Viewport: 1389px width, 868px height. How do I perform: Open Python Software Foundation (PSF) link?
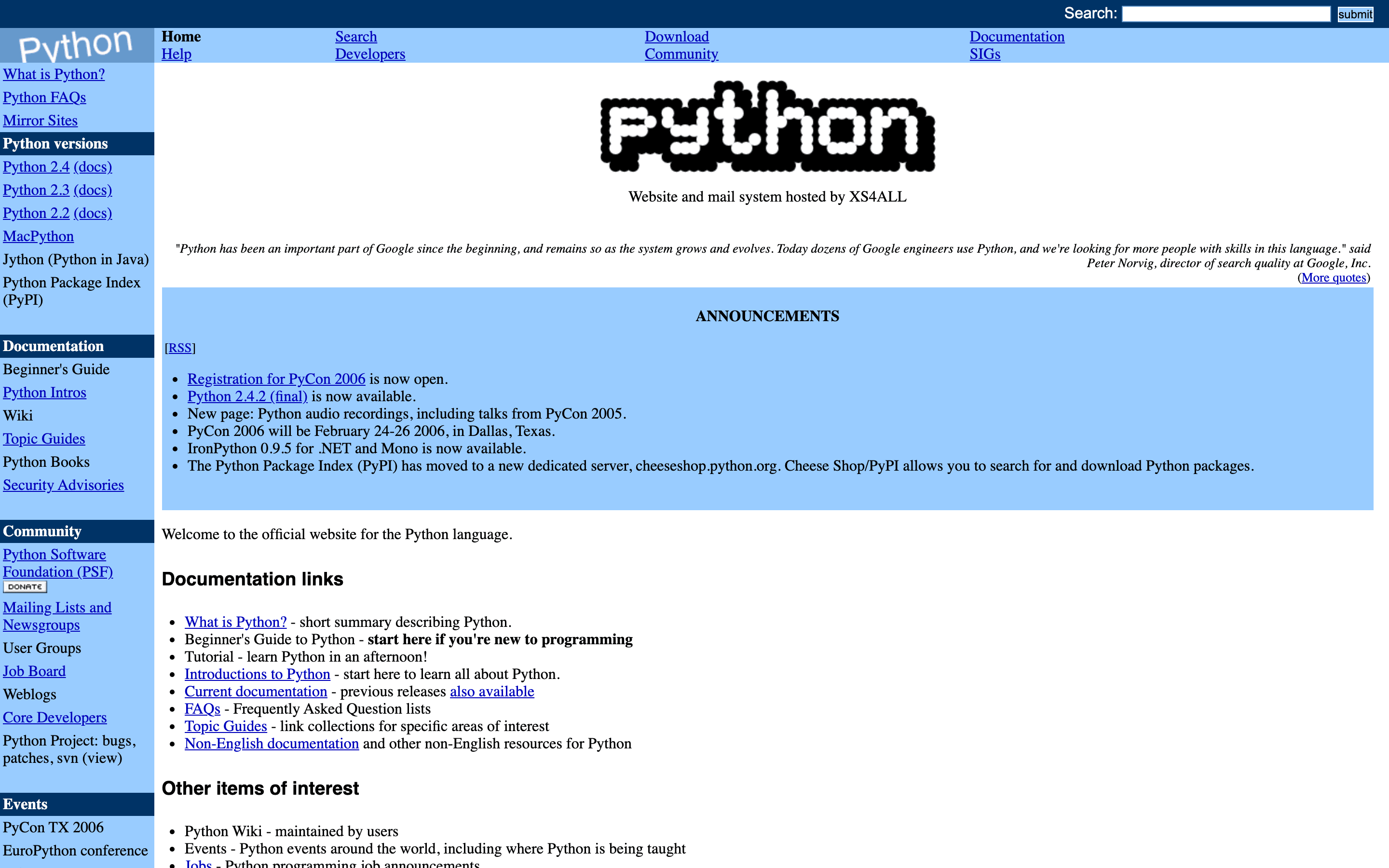point(57,563)
